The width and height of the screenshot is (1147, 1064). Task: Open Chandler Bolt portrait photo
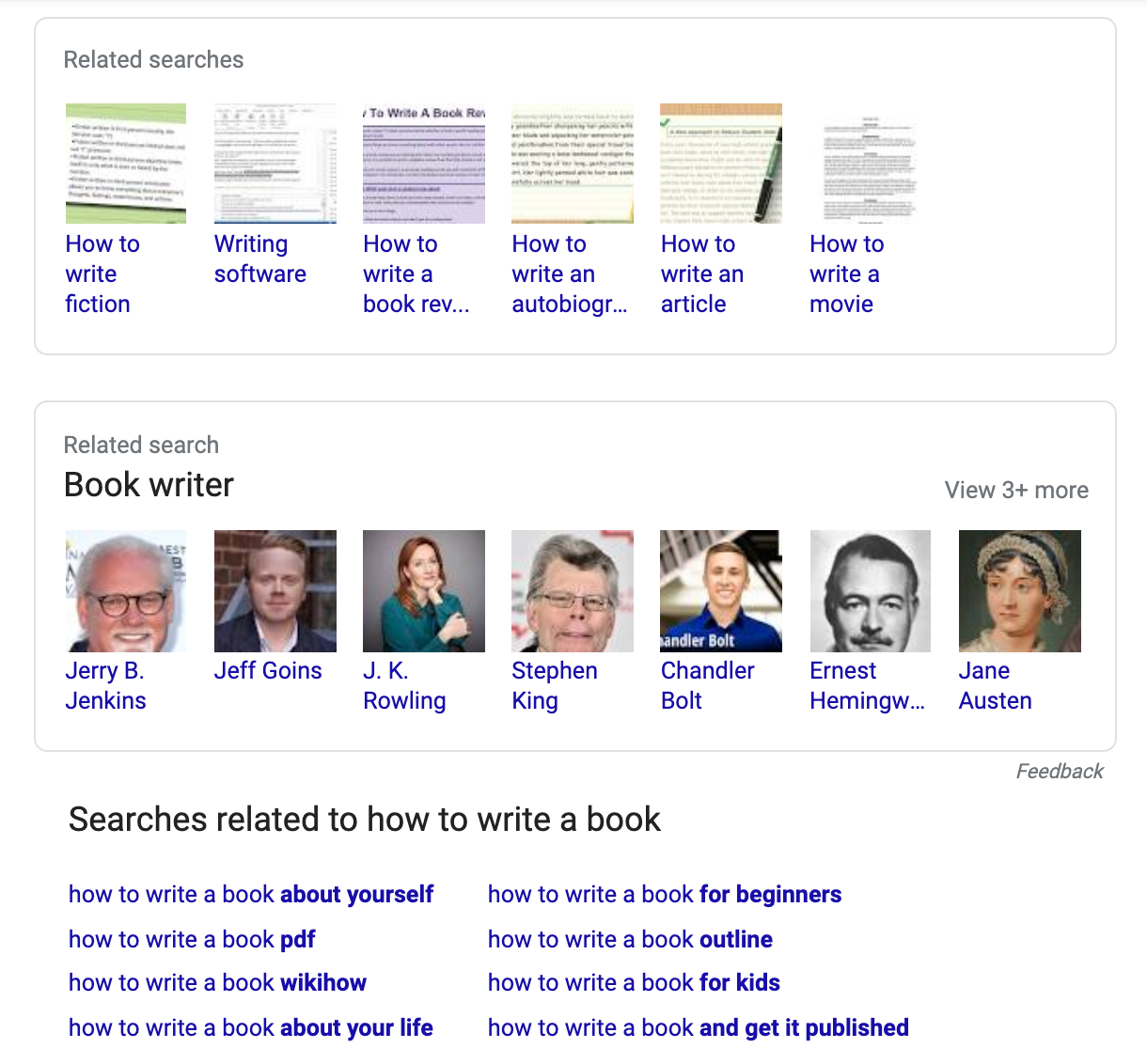click(x=721, y=591)
